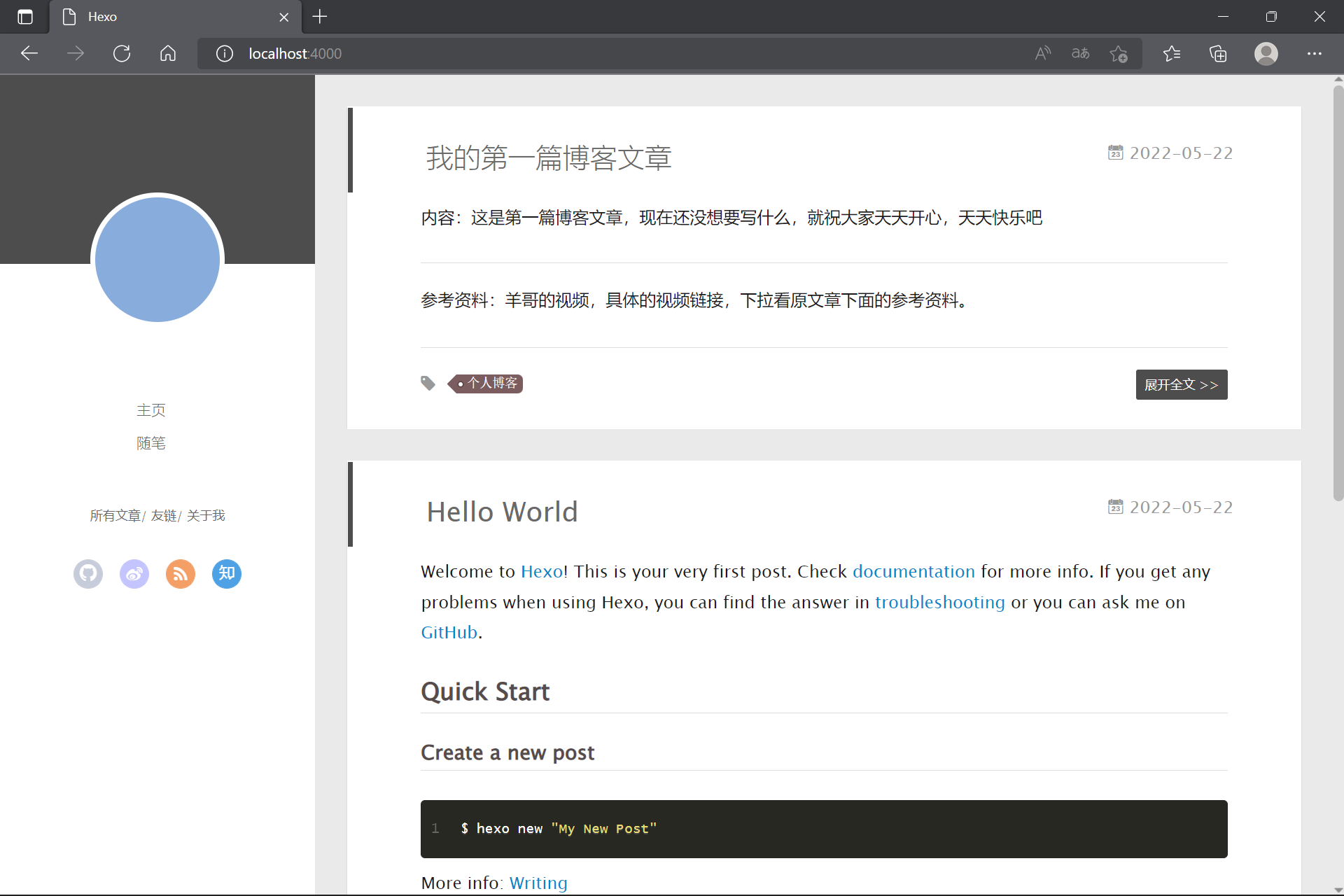Open the read aloud icon
The image size is (1344, 896).
tap(1043, 54)
